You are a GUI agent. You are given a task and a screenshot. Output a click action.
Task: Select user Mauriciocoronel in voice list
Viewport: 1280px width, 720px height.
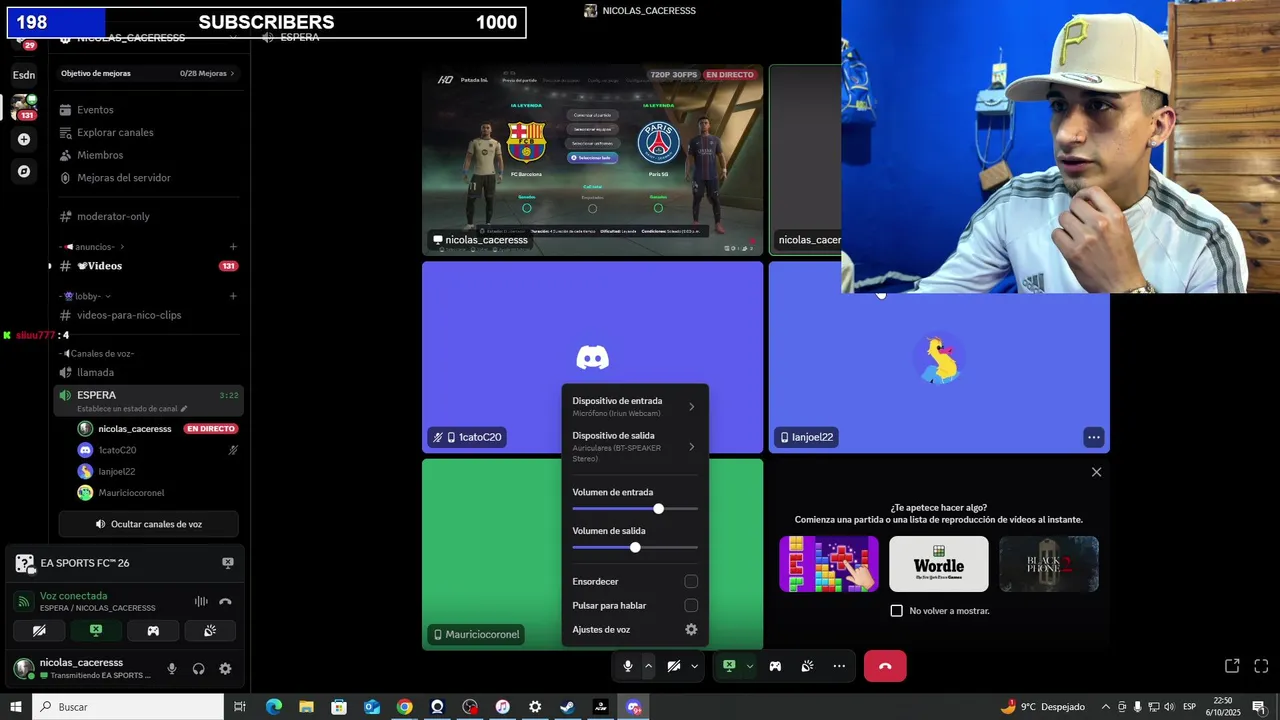point(148,493)
